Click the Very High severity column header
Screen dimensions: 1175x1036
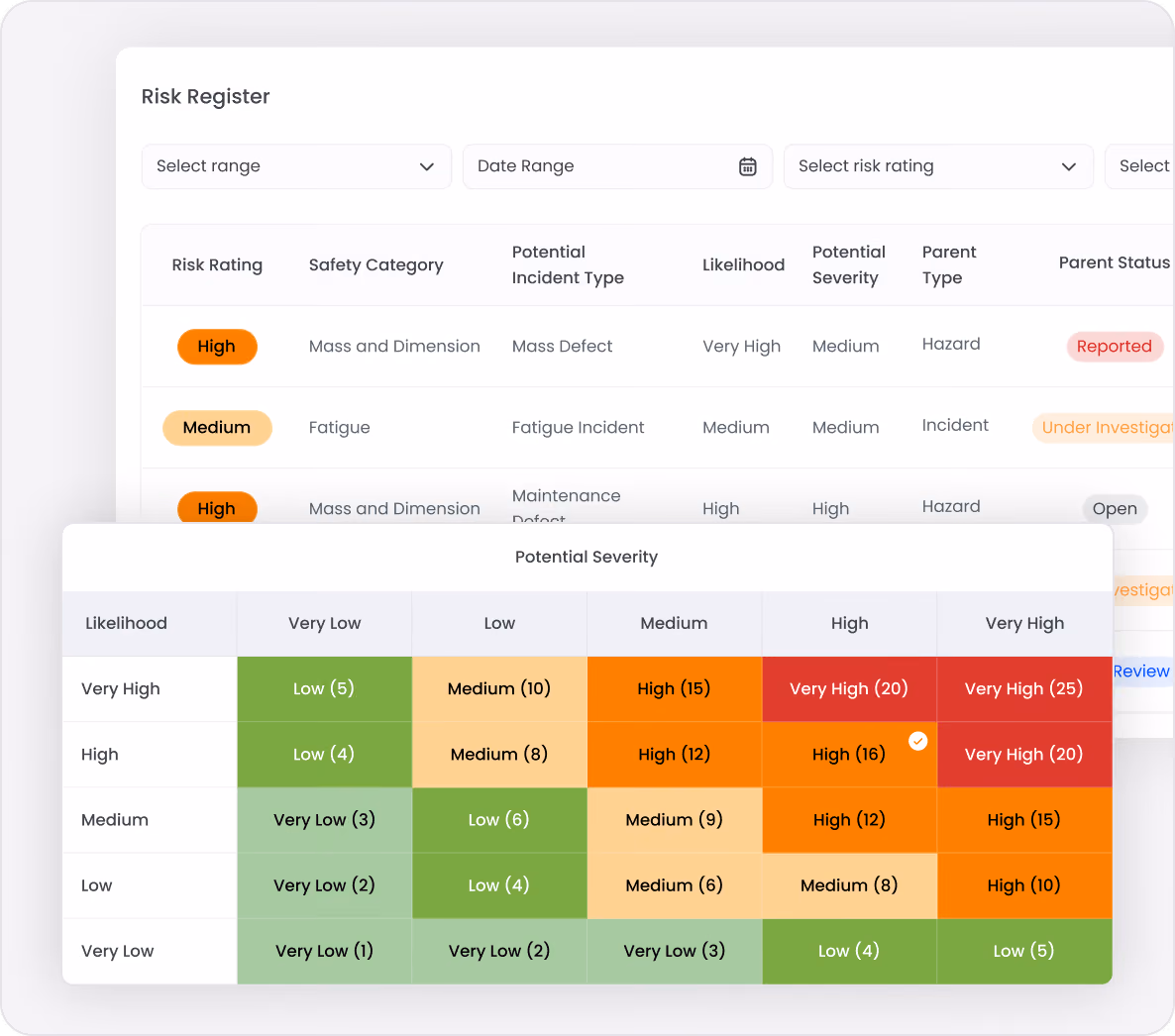(1024, 623)
